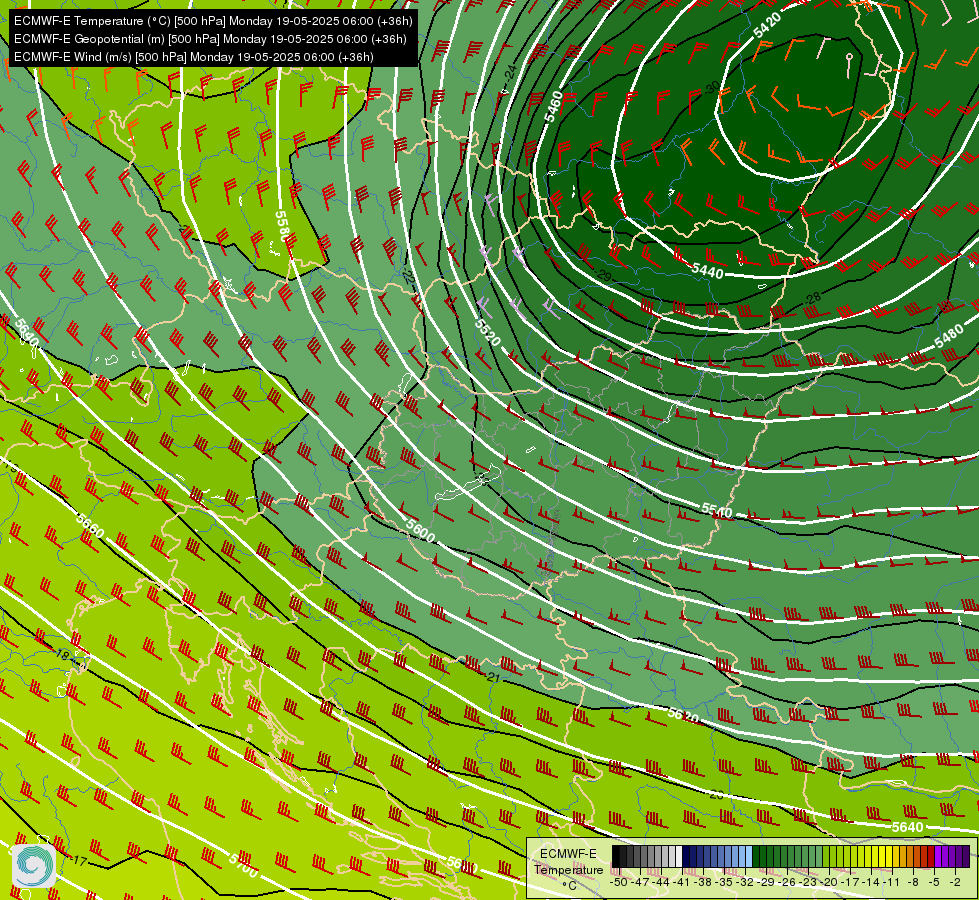Viewport: 979px width, 900px height.
Task: Click the 5440 geopotential contour label
Action: pyautogui.click(x=707, y=270)
